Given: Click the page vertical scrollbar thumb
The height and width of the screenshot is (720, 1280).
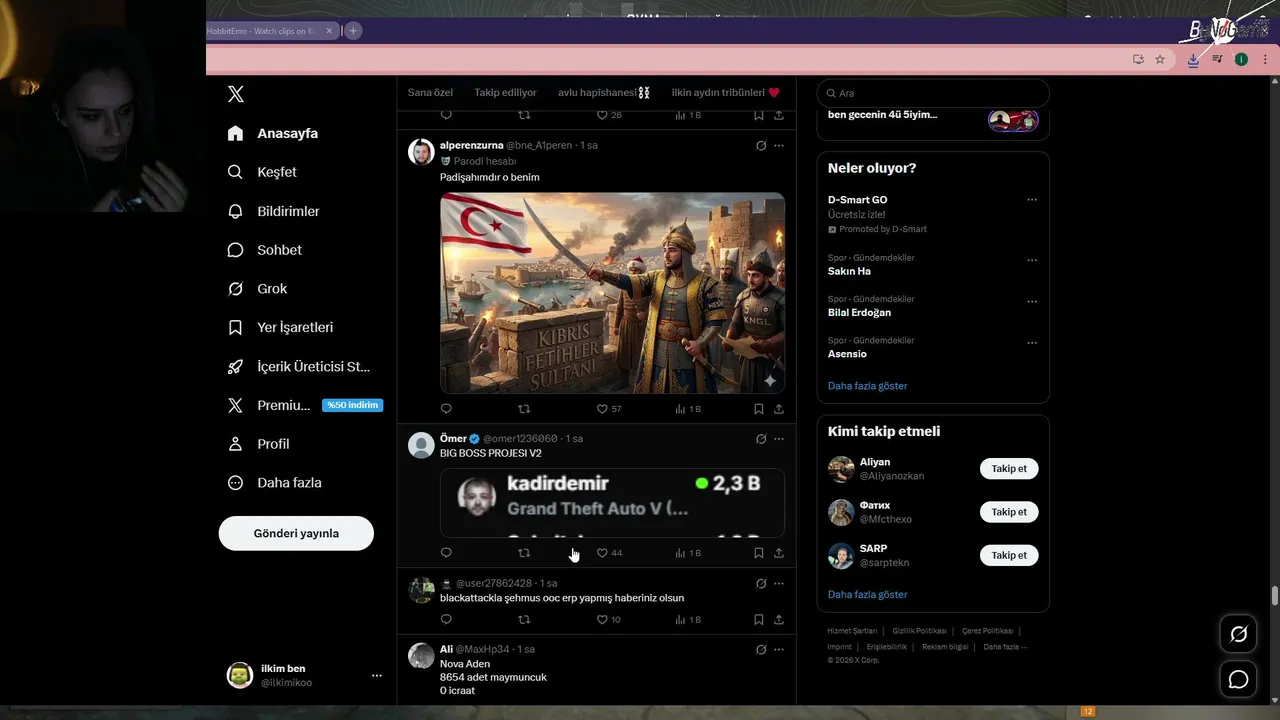Looking at the screenshot, I should [1275, 596].
